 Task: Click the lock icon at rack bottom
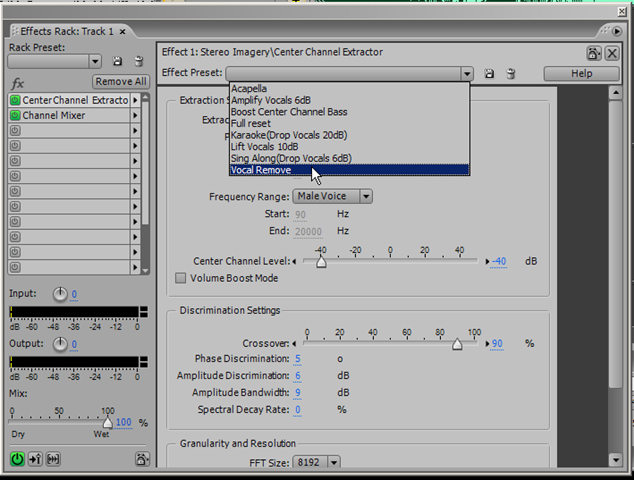[142, 458]
